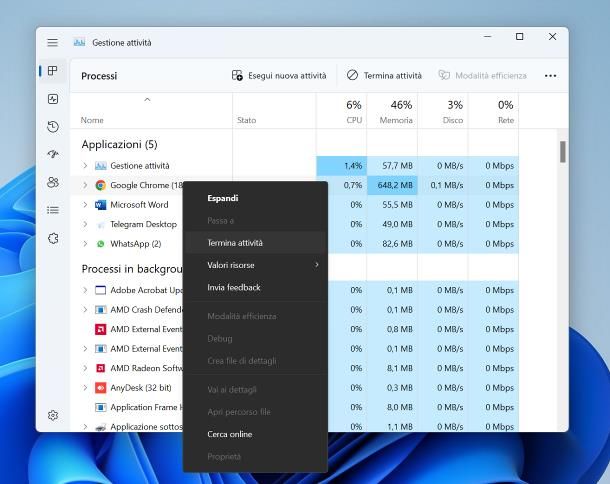610x484 pixels.
Task: Select the Applicazioni (5) group header
Action: 119,145
